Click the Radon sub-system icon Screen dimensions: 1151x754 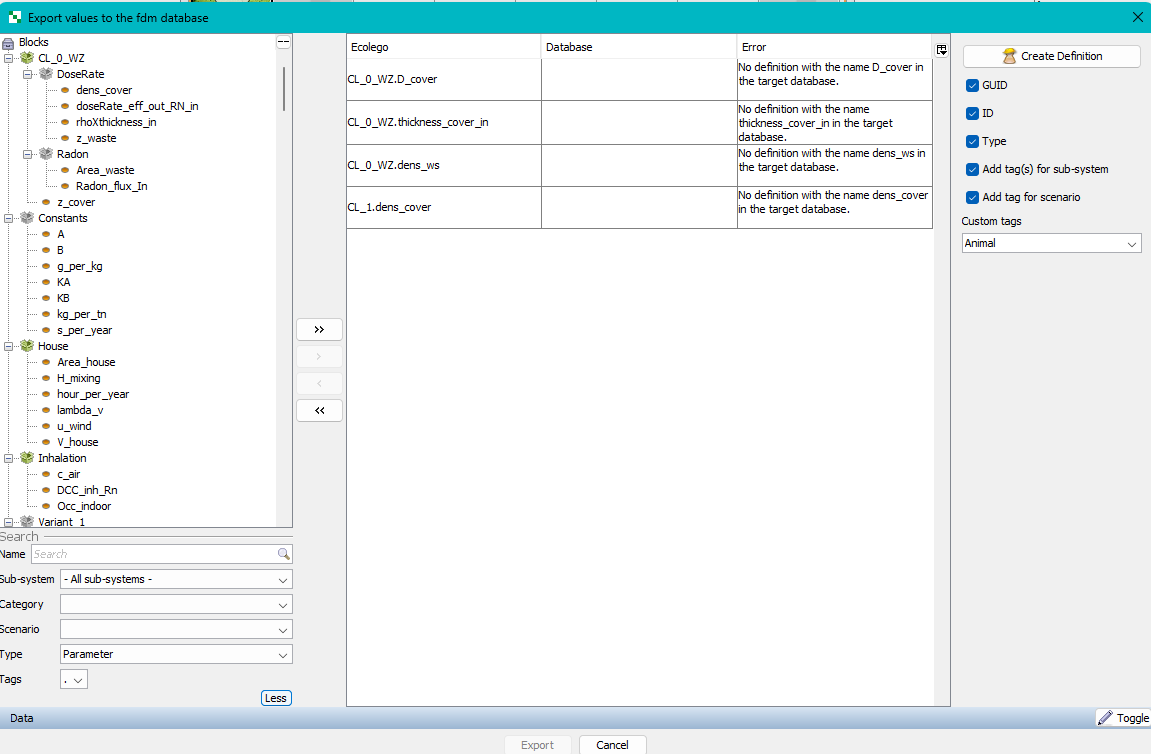[x=46, y=154]
